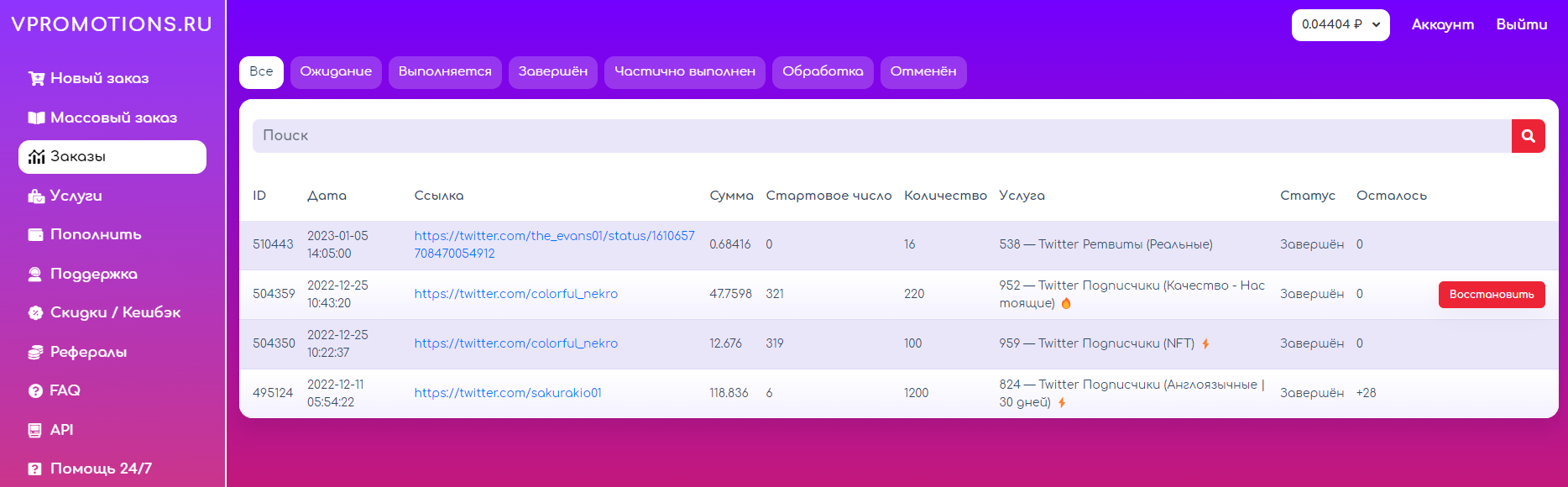The height and width of the screenshot is (487, 1568).
Task: Open Скидки / Кешбэк in sidebar
Action: pos(112,313)
